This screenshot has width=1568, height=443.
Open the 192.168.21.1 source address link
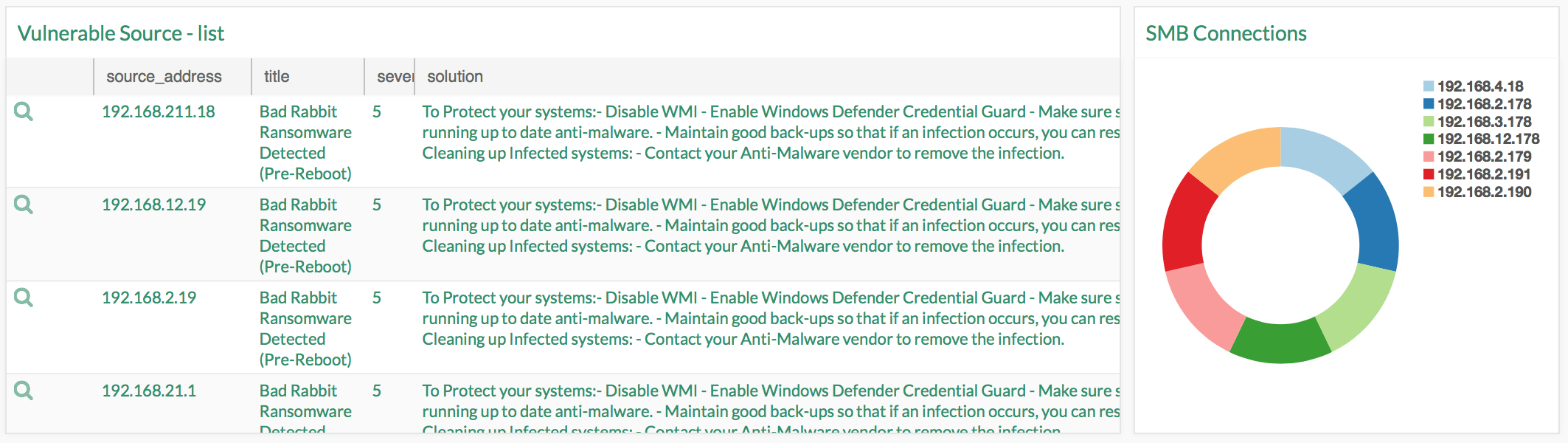149,391
